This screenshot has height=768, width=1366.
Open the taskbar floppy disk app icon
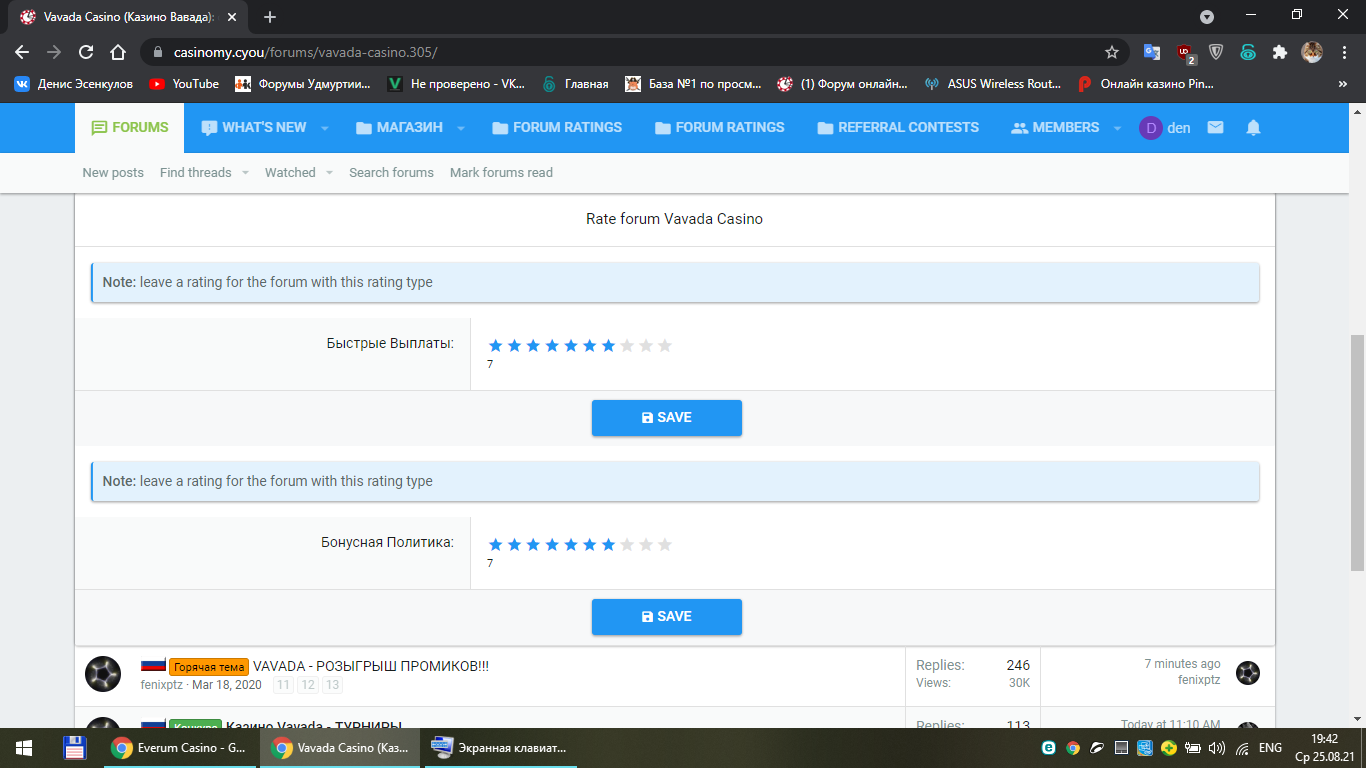tap(74, 747)
